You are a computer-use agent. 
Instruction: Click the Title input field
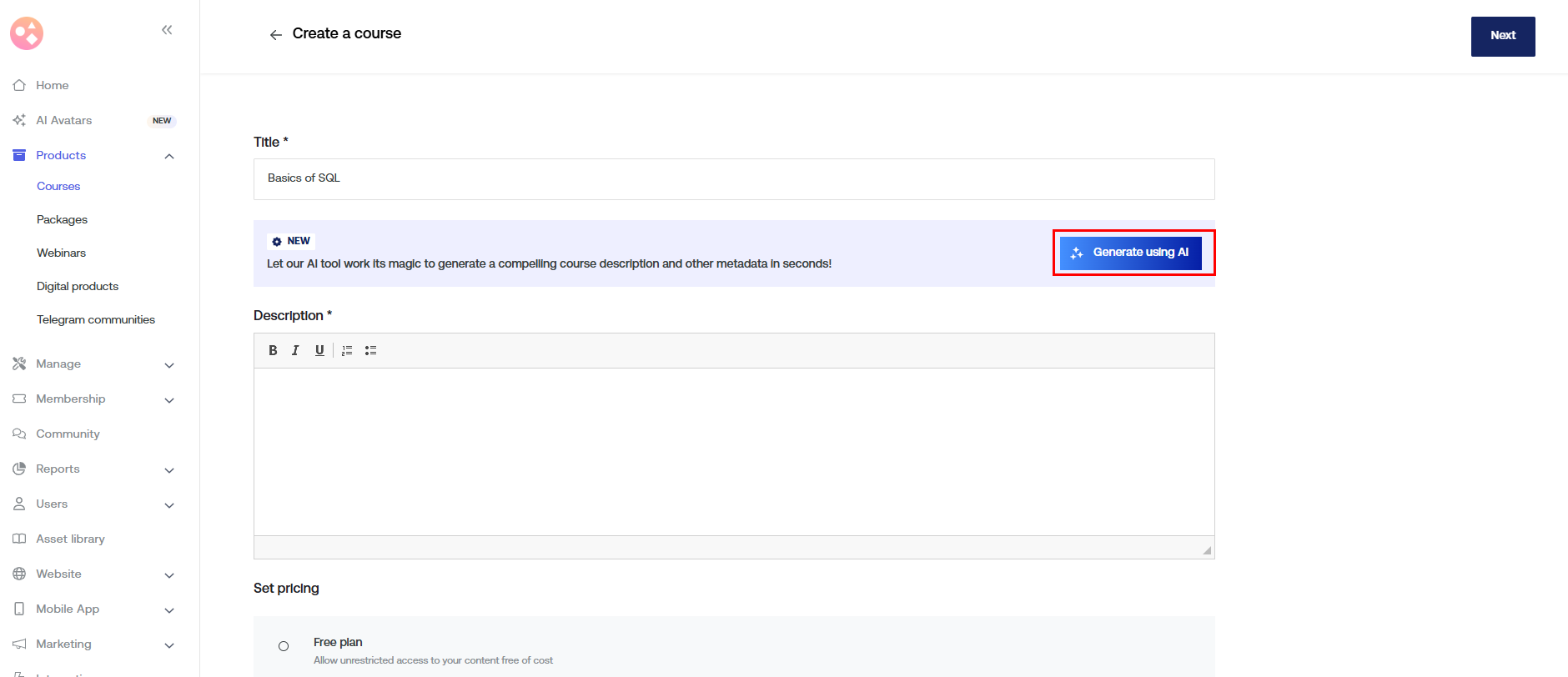pyautogui.click(x=733, y=178)
